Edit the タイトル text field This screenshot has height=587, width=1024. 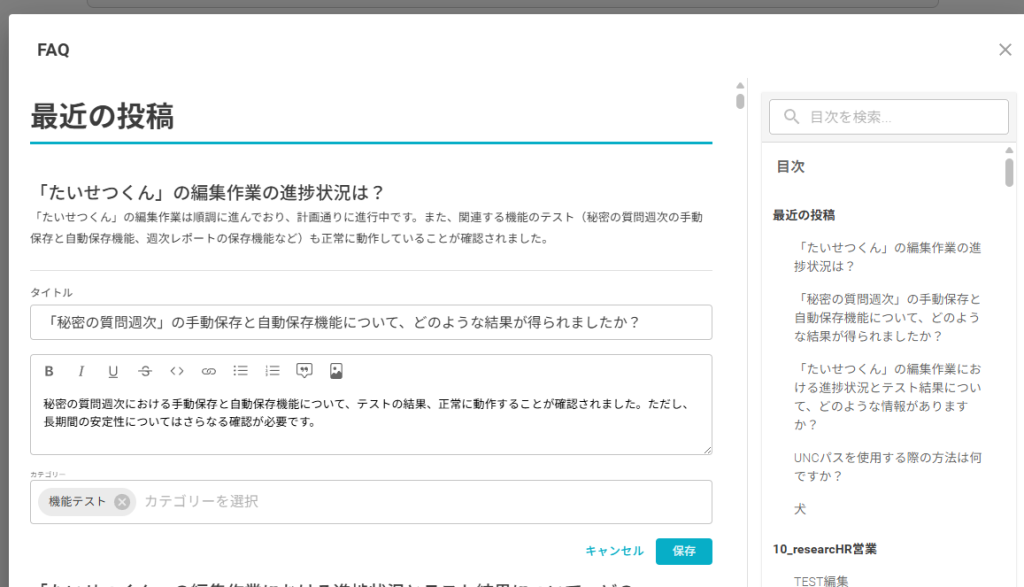click(x=371, y=323)
